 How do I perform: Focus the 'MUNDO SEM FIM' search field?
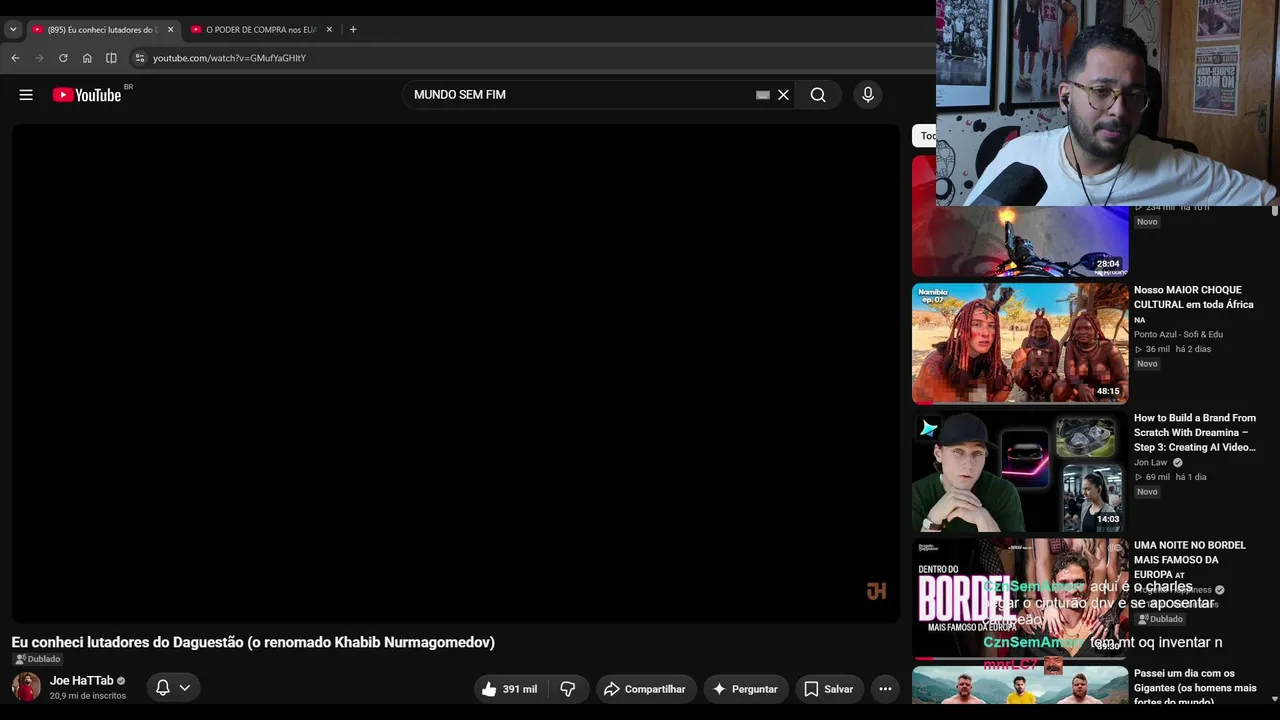[x=580, y=95]
